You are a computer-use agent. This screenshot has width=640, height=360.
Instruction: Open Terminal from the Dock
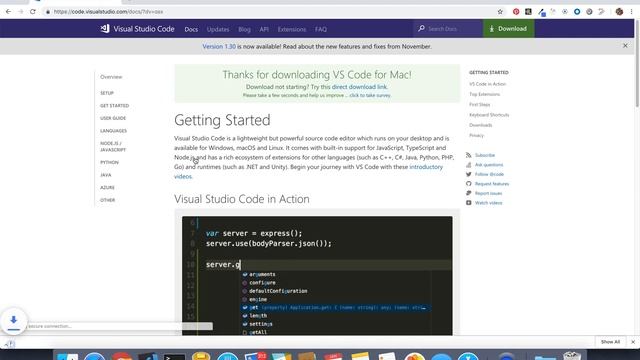[174, 356]
